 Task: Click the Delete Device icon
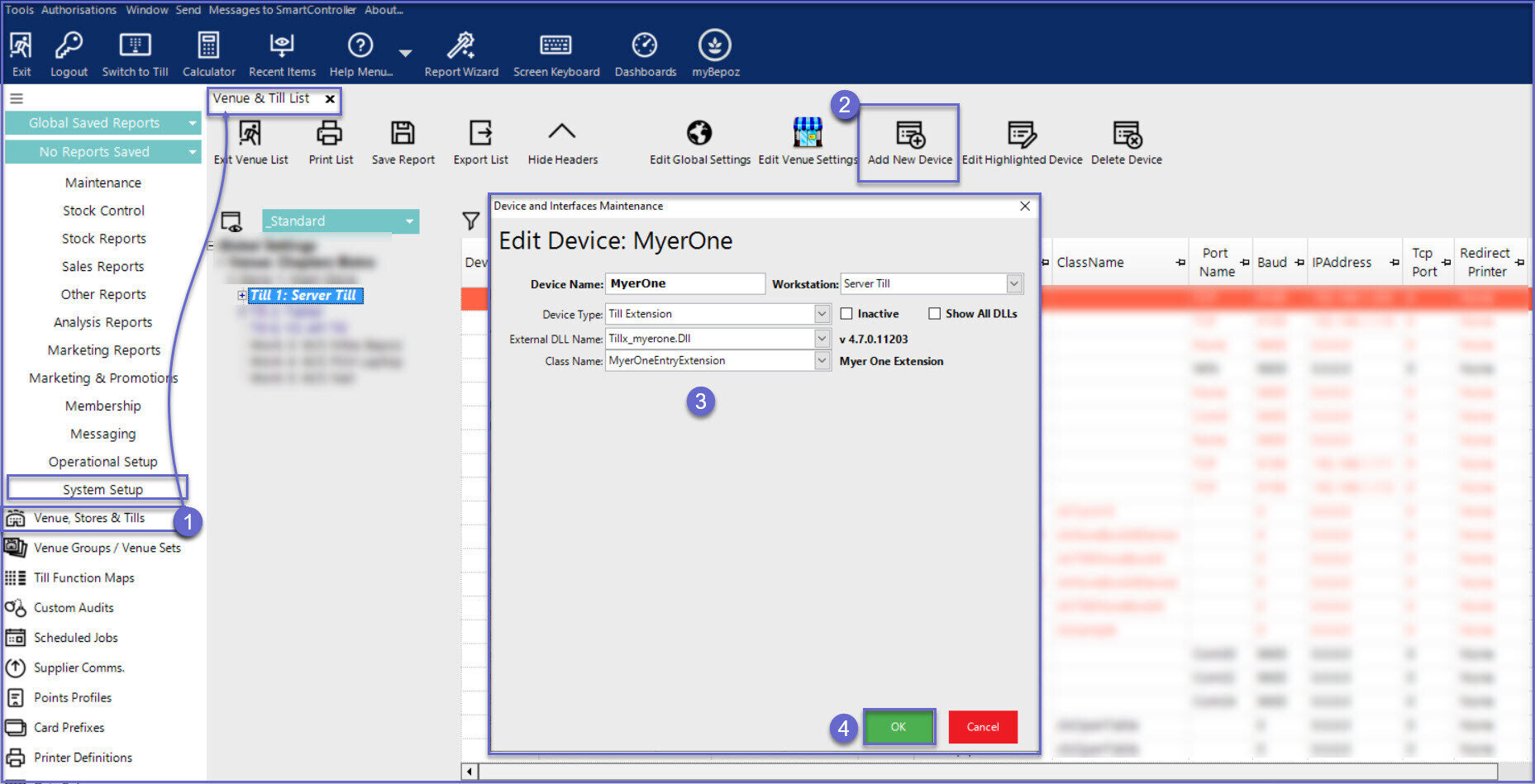(1126, 134)
